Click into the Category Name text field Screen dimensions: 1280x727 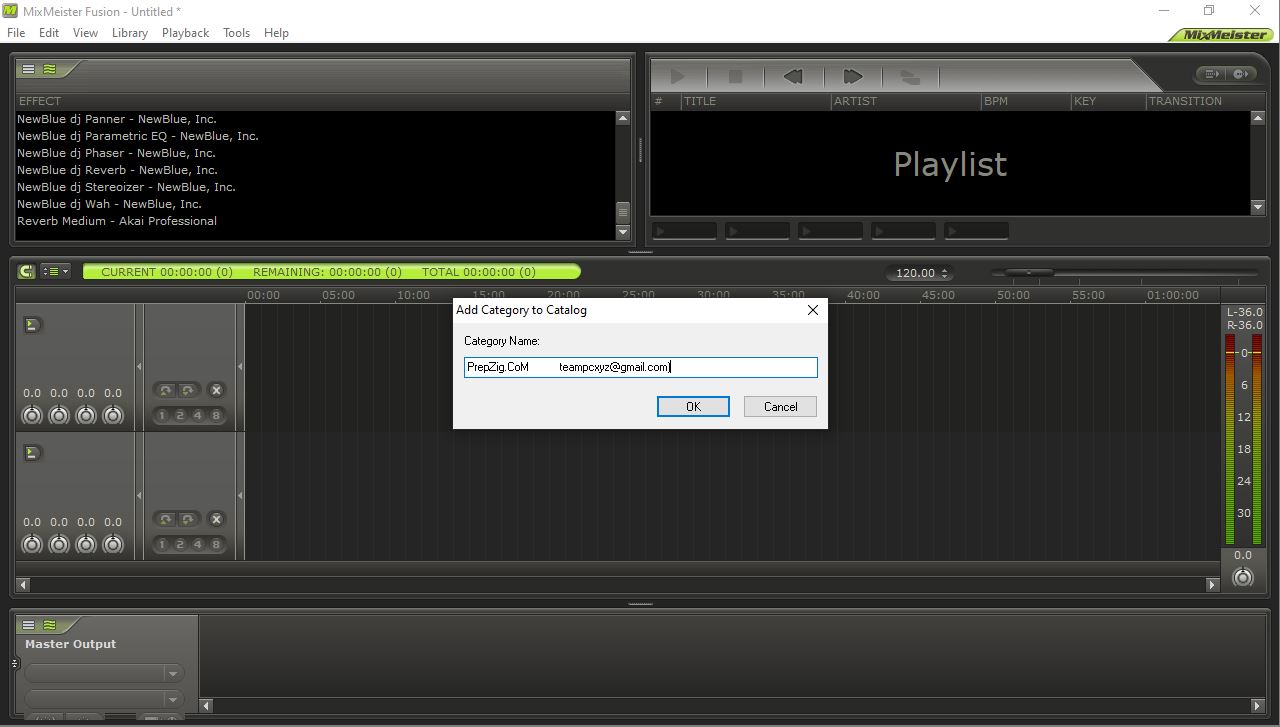pos(640,367)
